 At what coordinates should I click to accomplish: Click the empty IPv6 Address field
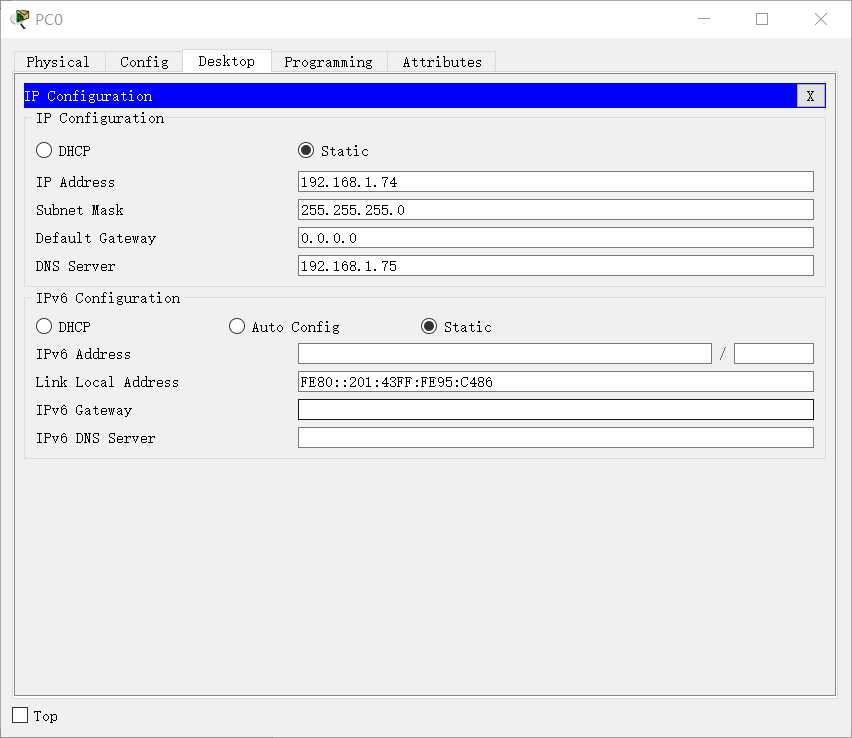505,354
